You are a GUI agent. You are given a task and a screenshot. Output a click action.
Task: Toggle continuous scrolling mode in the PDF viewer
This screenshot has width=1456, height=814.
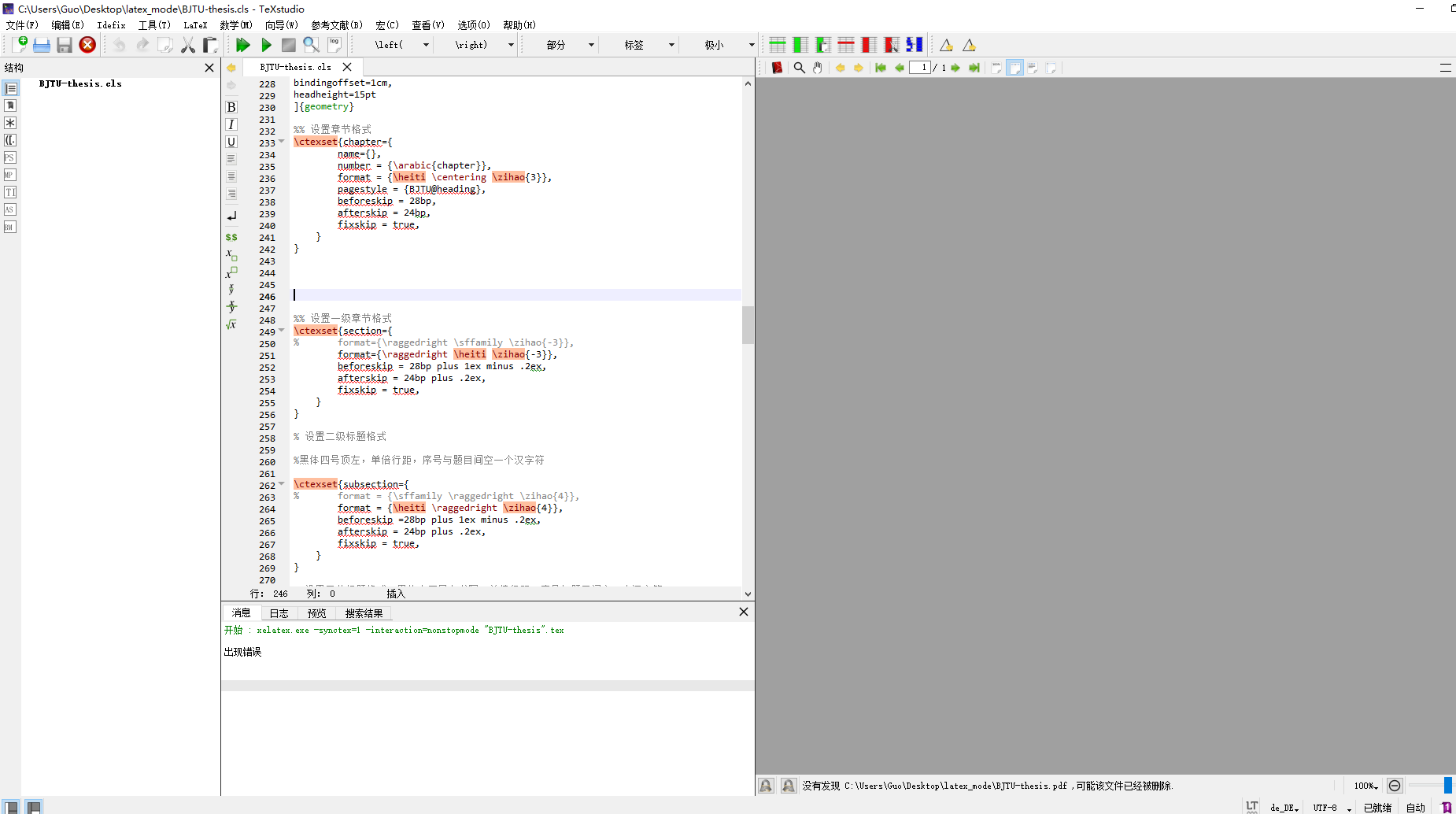(x=1033, y=68)
